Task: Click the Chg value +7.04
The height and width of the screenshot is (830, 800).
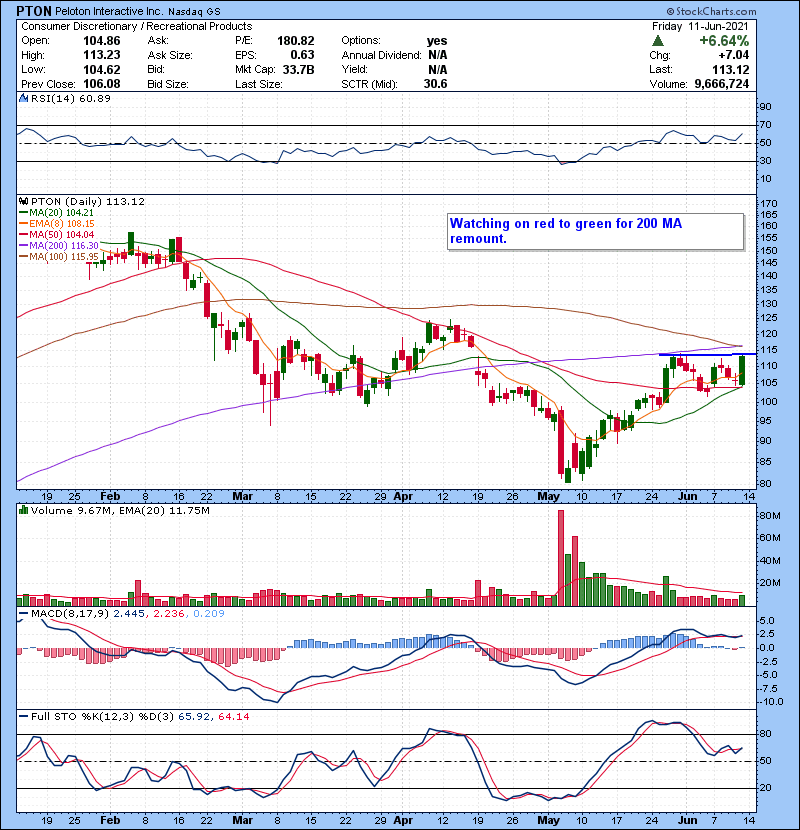Action: [x=733, y=55]
